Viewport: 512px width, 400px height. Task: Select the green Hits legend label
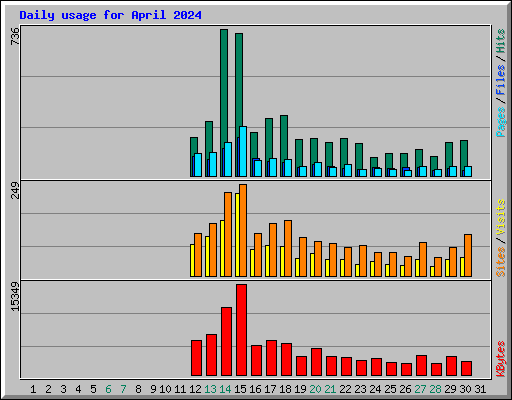point(500,41)
